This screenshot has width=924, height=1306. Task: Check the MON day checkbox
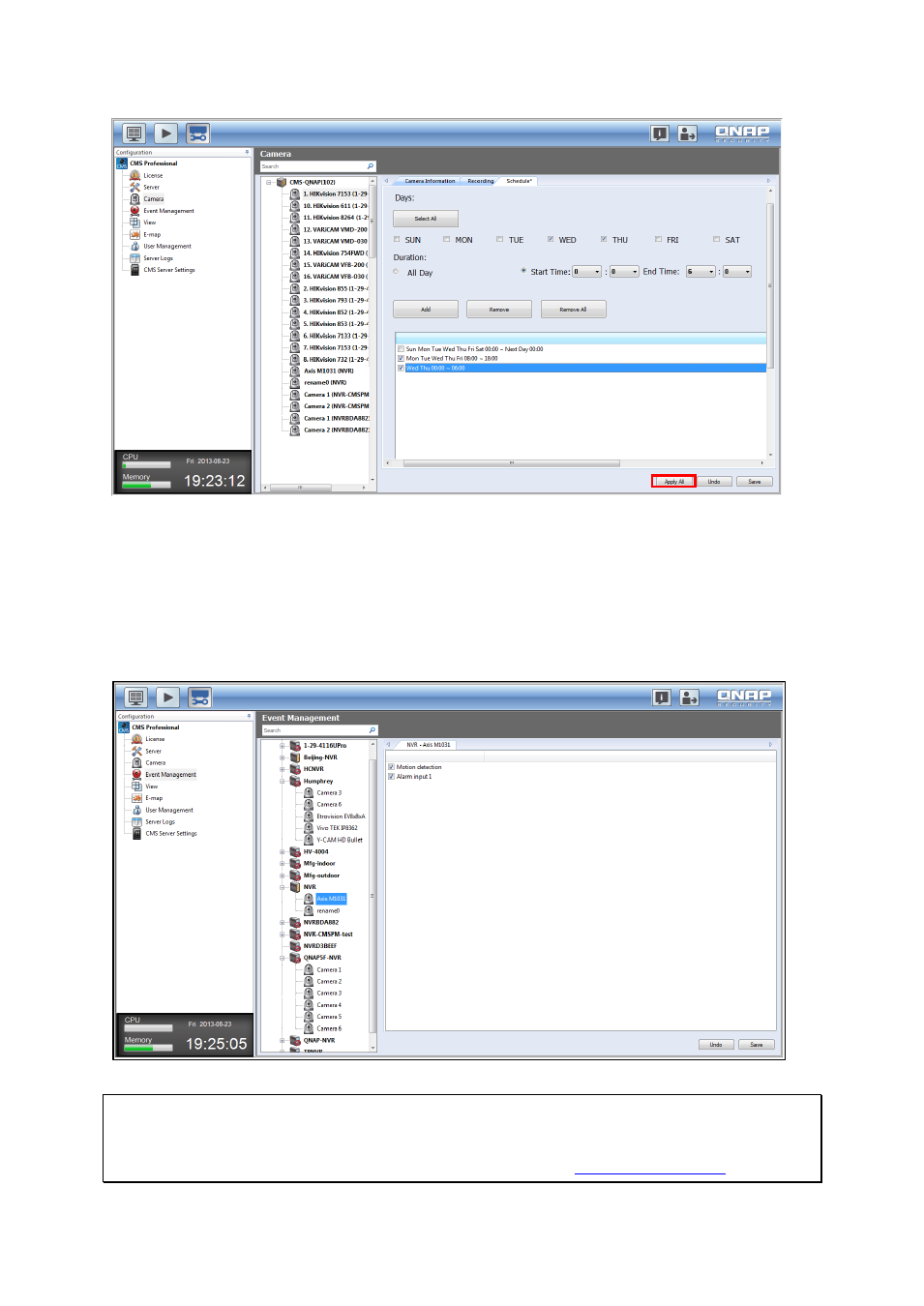tap(446, 239)
